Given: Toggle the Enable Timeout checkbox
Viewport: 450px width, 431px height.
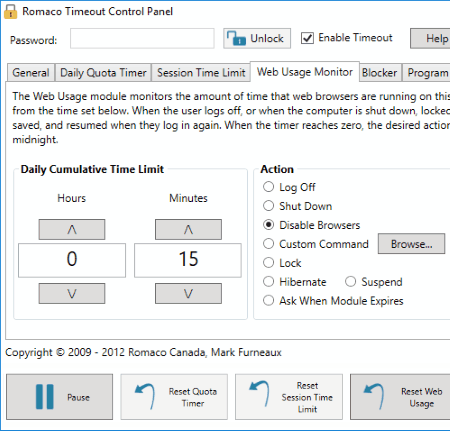Looking at the screenshot, I should pyautogui.click(x=307, y=38).
